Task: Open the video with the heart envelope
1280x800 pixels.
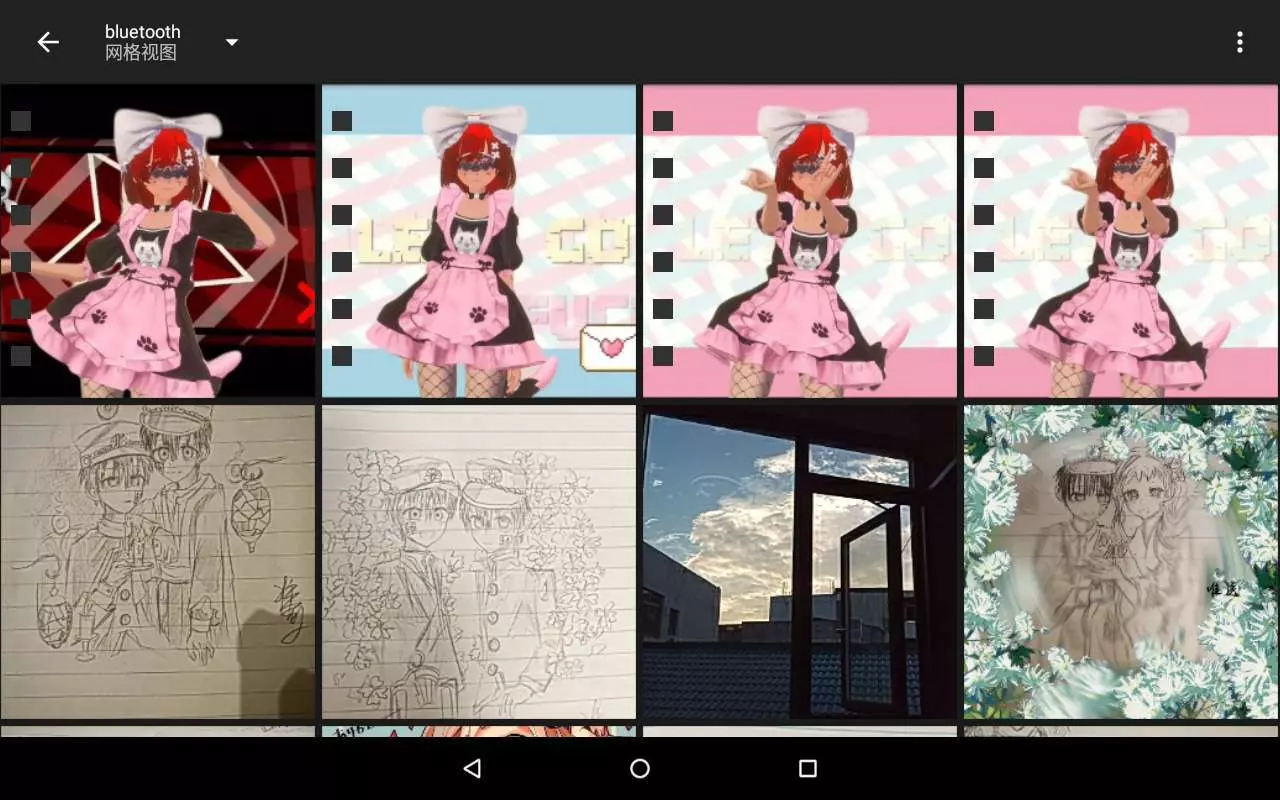Action: click(479, 241)
